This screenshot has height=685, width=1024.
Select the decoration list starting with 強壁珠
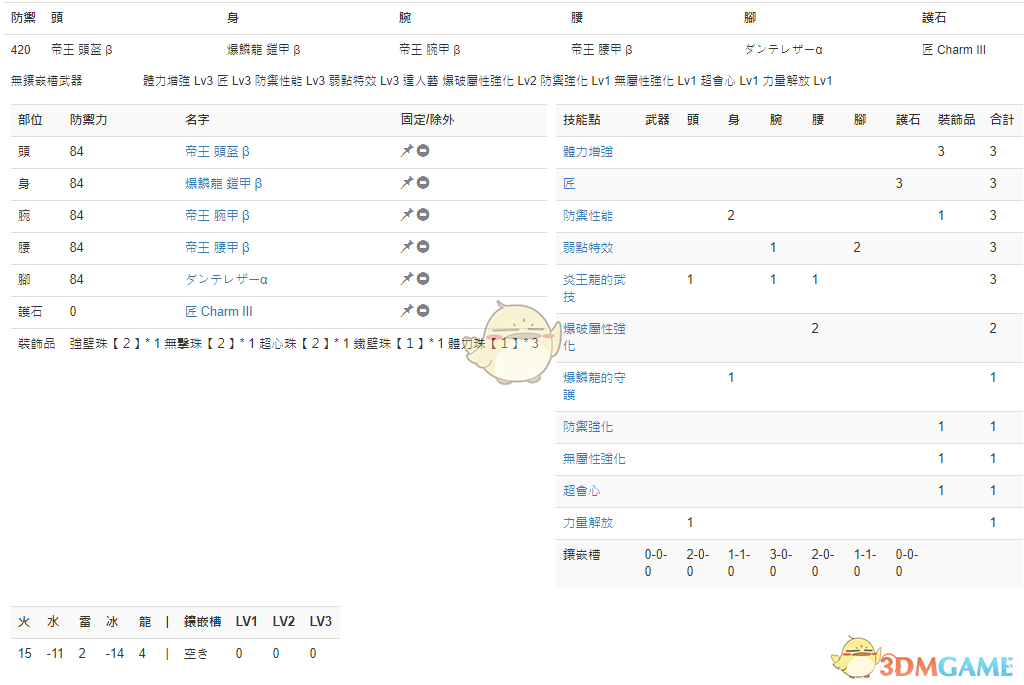304,343
